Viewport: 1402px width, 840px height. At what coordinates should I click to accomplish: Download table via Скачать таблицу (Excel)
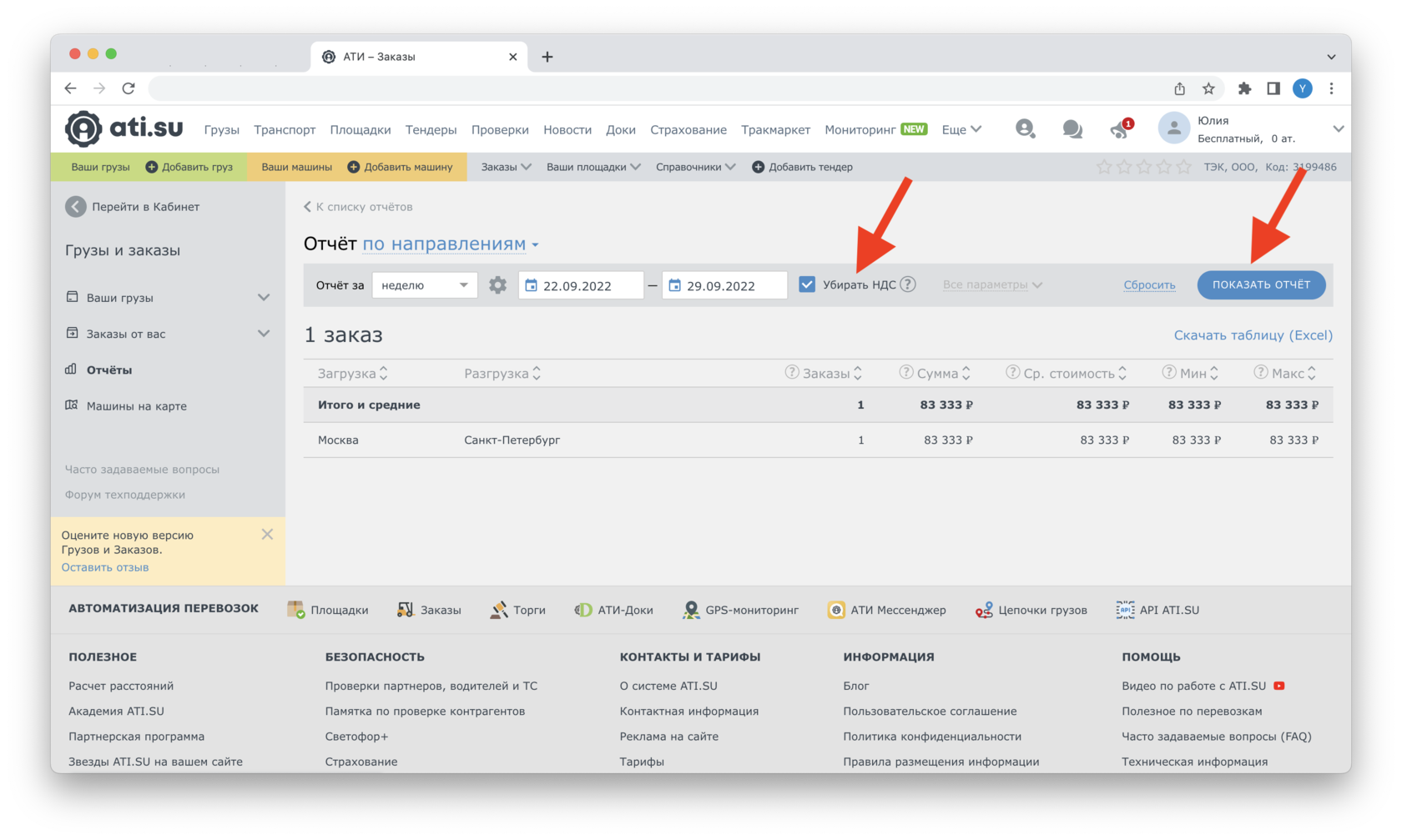pos(1253,334)
